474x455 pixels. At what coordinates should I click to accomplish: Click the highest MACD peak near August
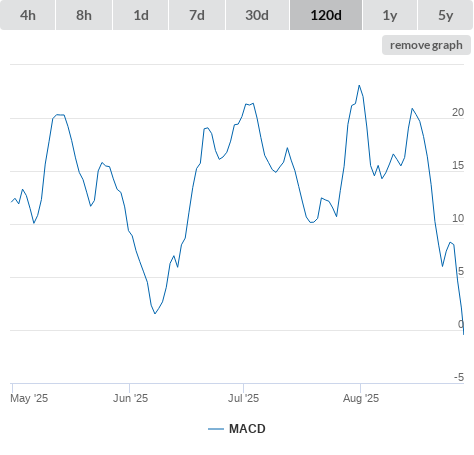click(x=359, y=86)
